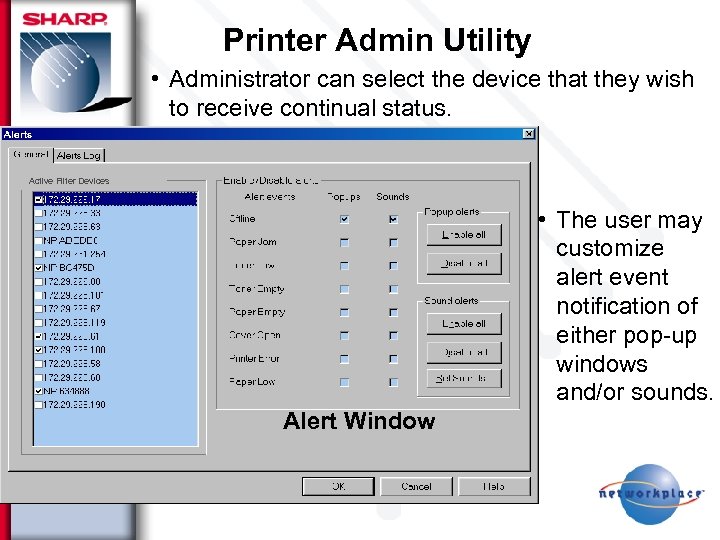Image resolution: width=720 pixels, height=540 pixels.
Task: Open Help for the Alerts dialog
Action: click(494, 486)
